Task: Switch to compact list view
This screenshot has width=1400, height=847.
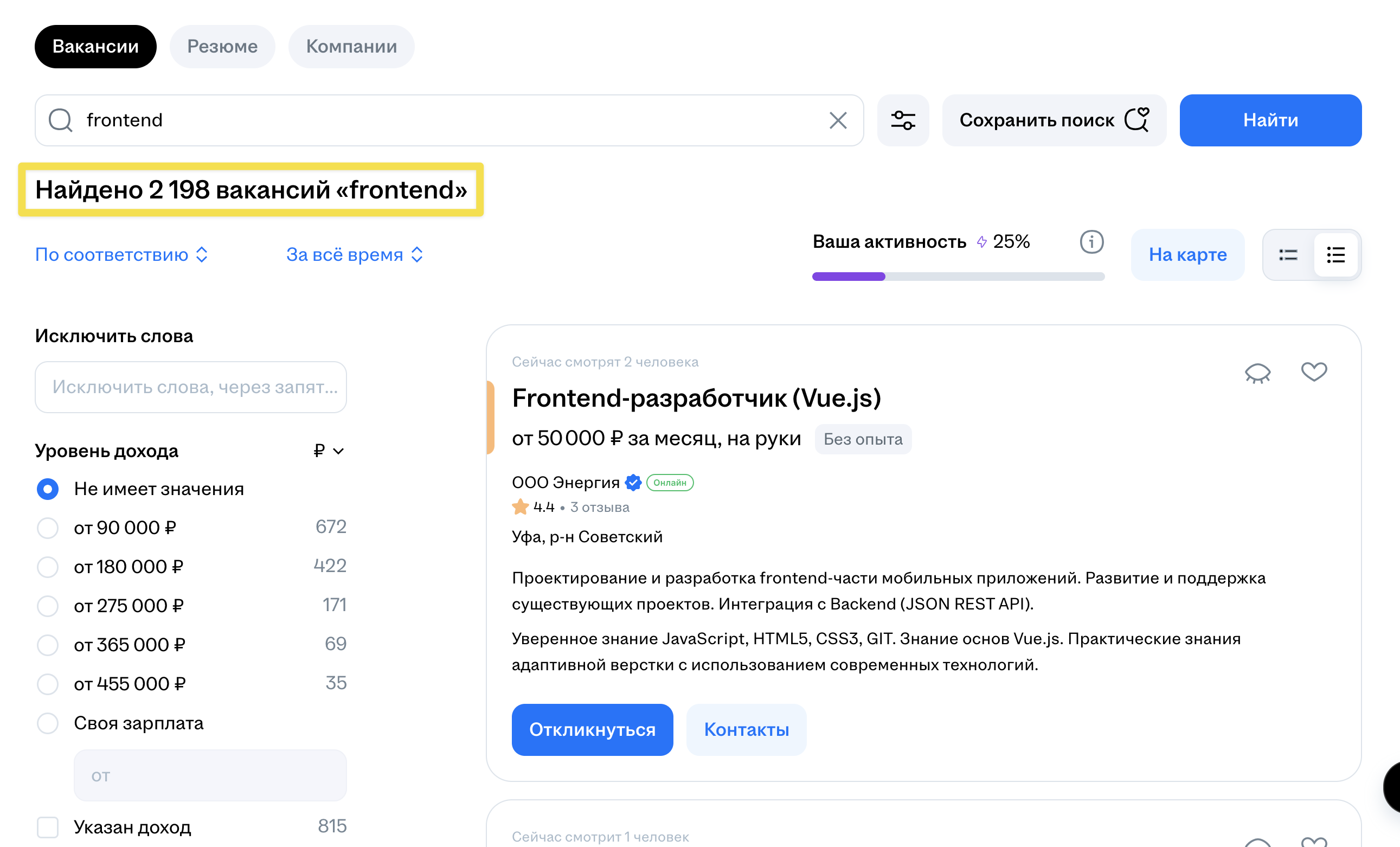Action: point(1288,255)
